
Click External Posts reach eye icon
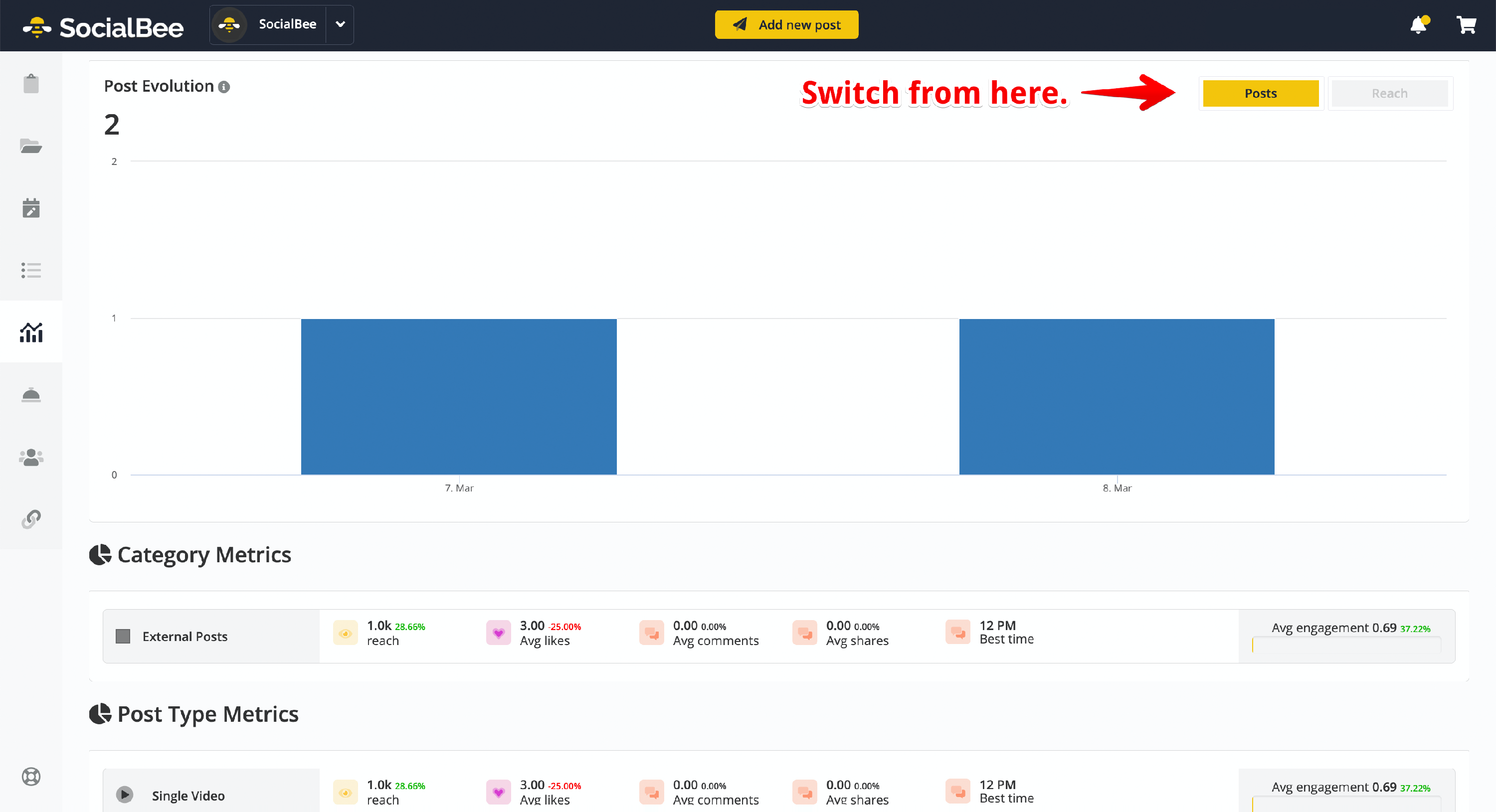pyautogui.click(x=345, y=633)
